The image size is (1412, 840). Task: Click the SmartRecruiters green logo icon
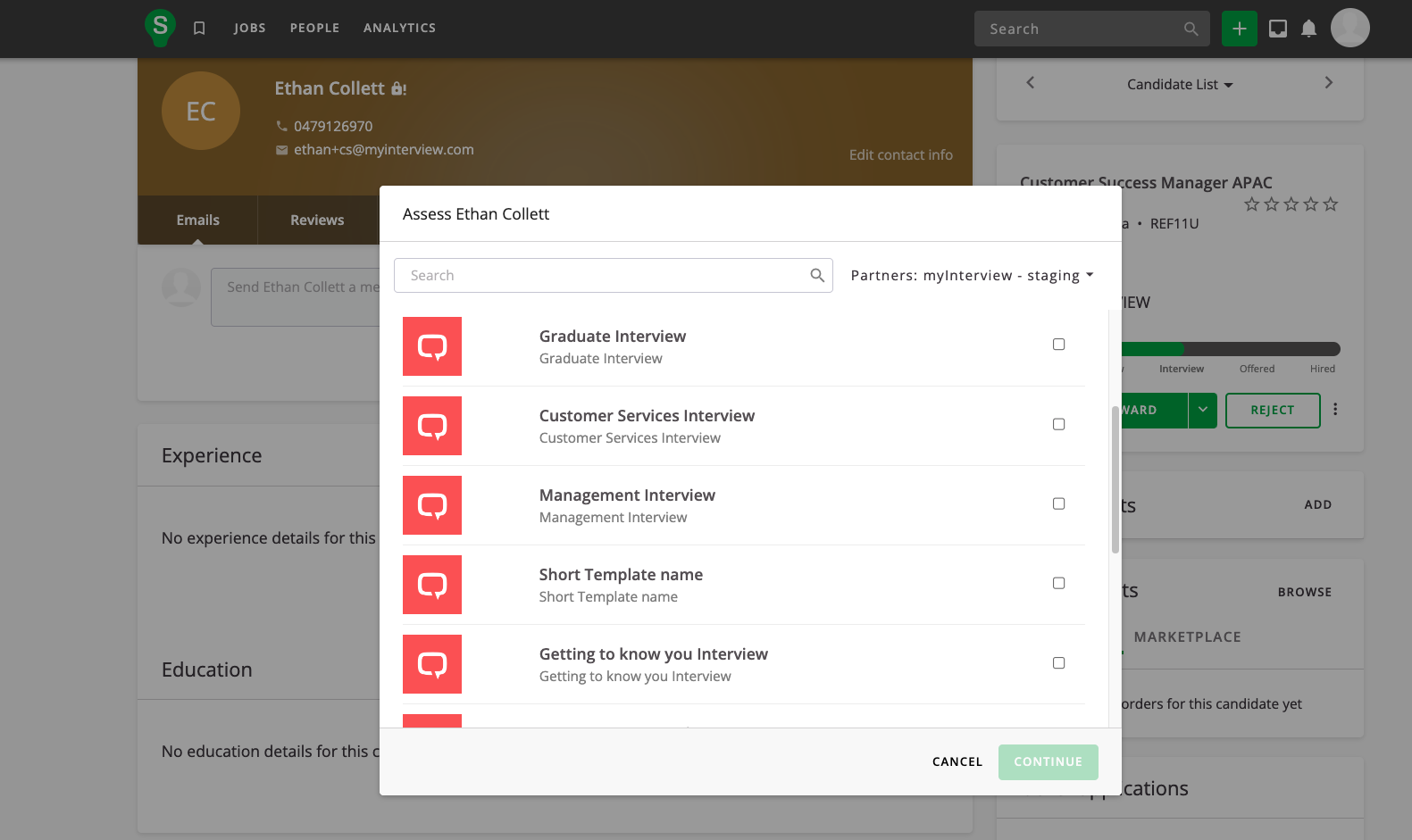(x=160, y=28)
